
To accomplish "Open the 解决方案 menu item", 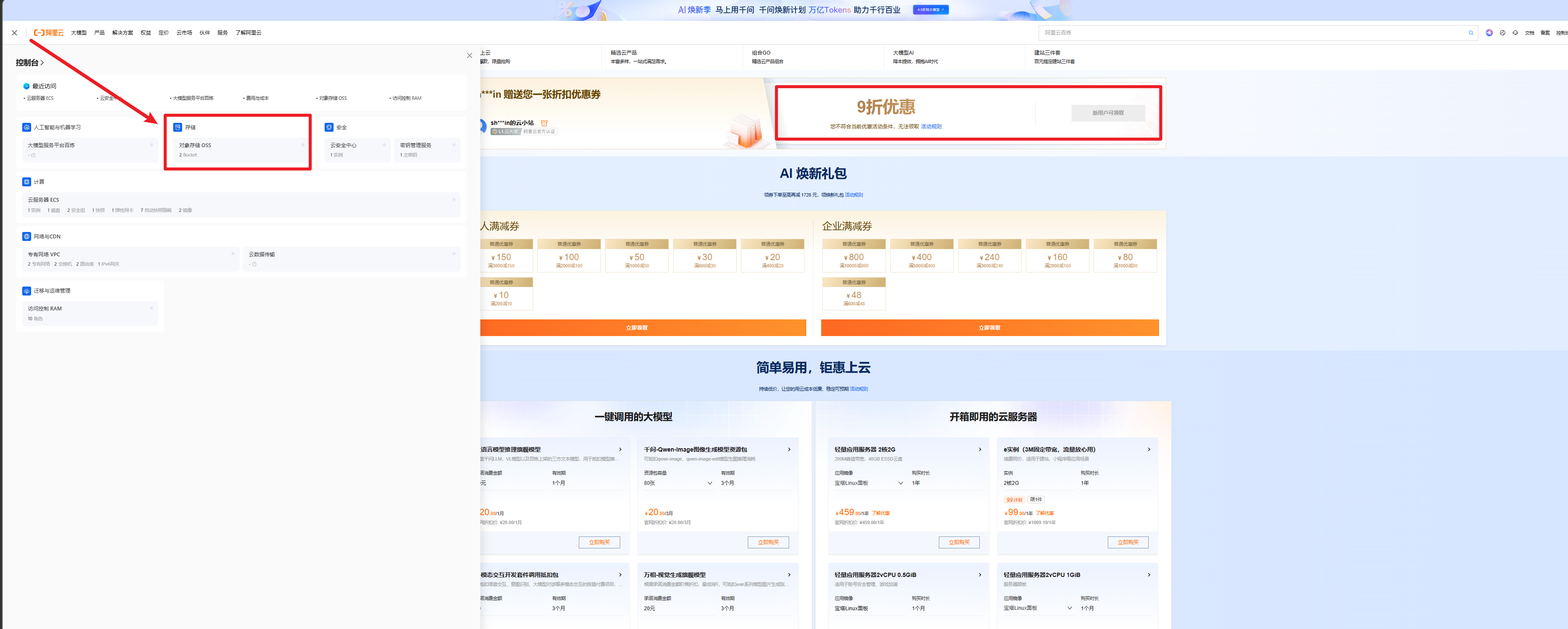I will pyautogui.click(x=122, y=33).
